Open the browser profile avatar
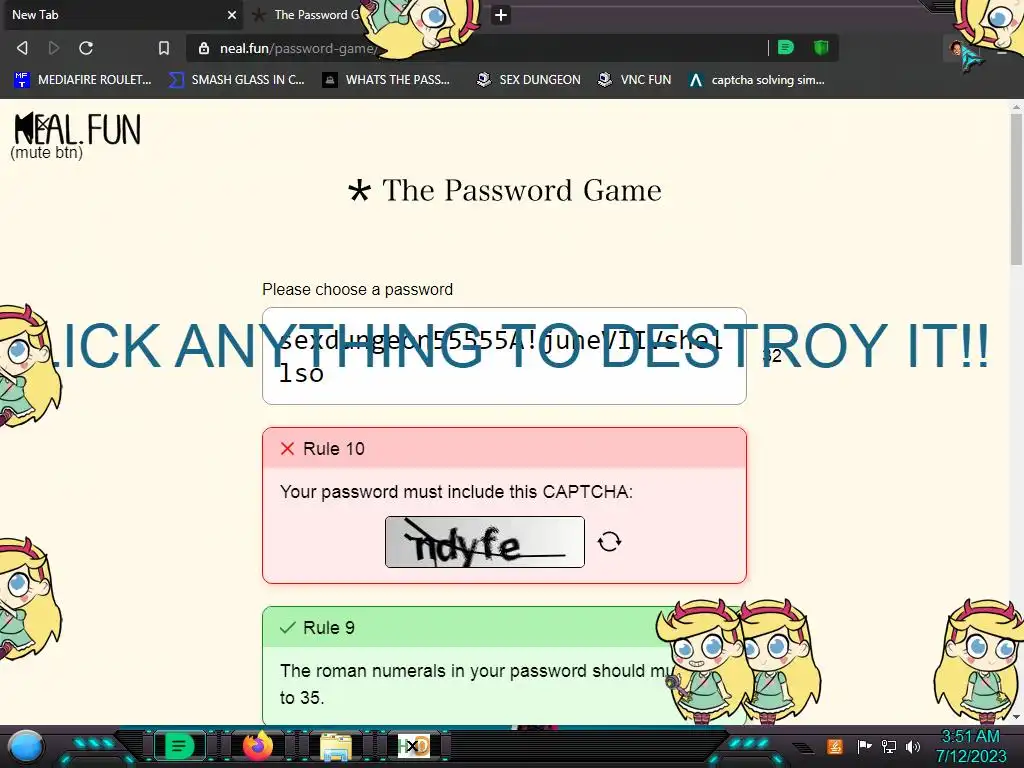1024x768 pixels. tap(957, 48)
